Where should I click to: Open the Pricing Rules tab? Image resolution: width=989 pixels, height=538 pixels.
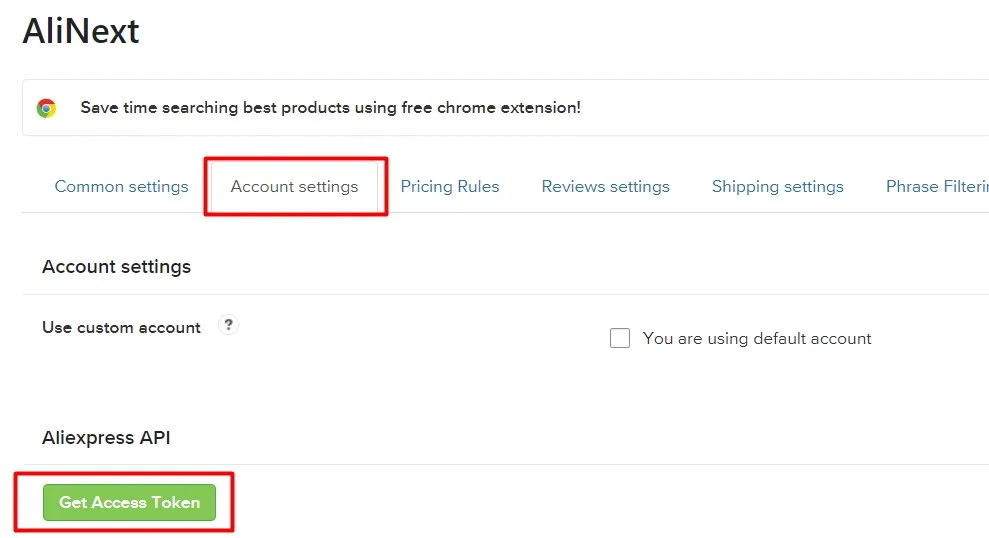[450, 187]
